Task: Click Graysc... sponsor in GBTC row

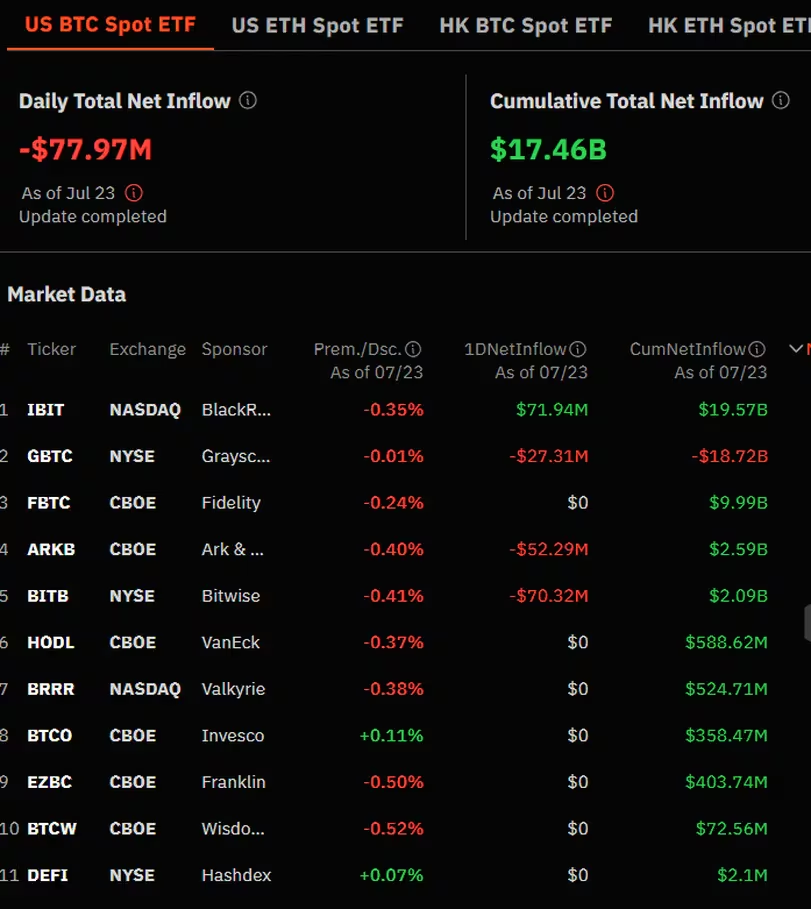Action: pyautogui.click(x=236, y=456)
